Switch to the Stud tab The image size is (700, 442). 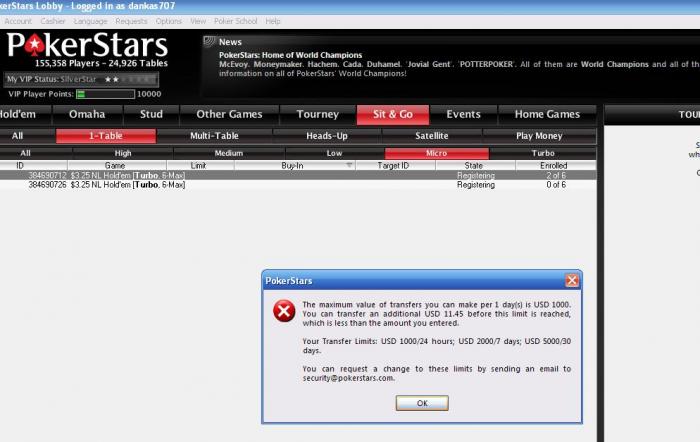tap(151, 114)
